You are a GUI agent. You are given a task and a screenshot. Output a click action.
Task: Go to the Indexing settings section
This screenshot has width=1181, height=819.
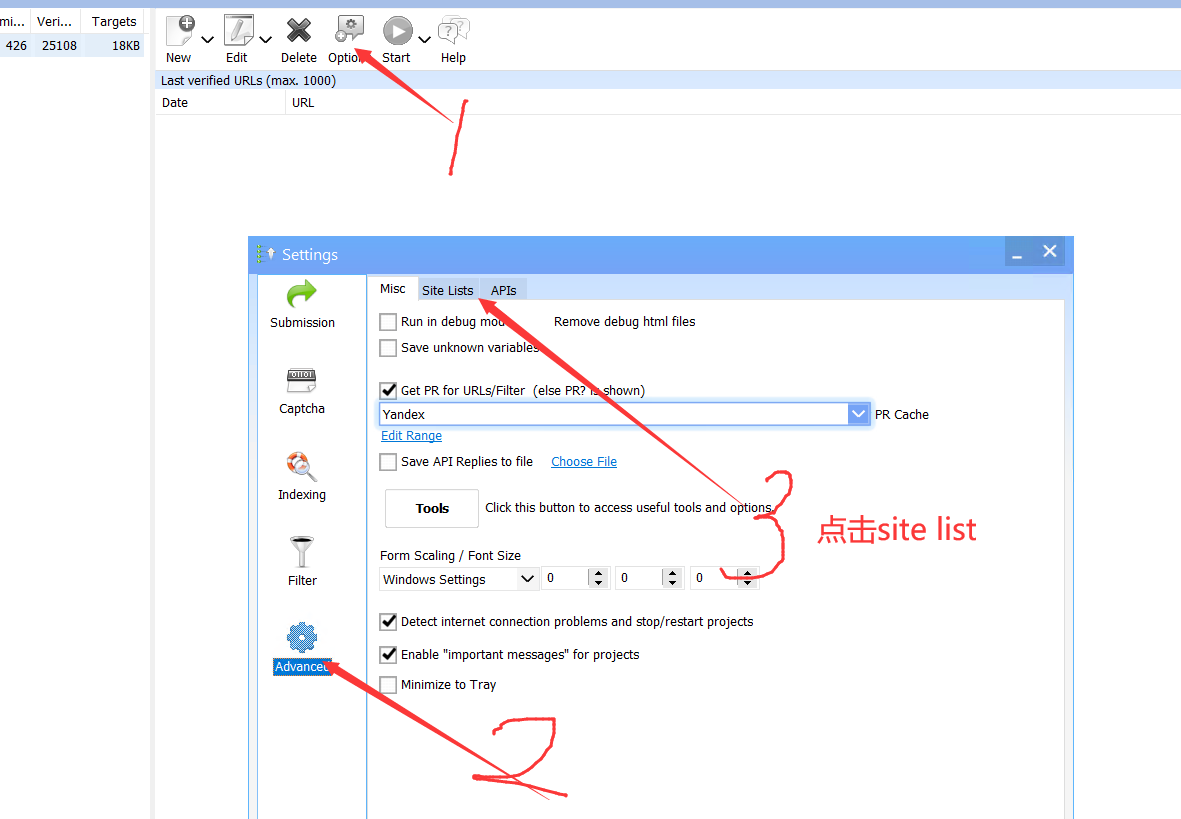pyautogui.click(x=302, y=476)
